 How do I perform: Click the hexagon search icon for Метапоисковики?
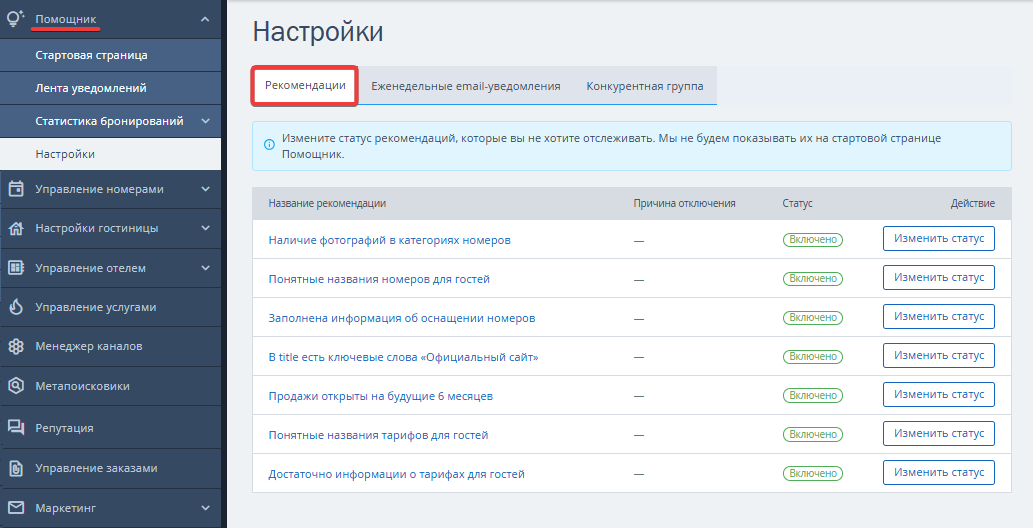(16, 386)
